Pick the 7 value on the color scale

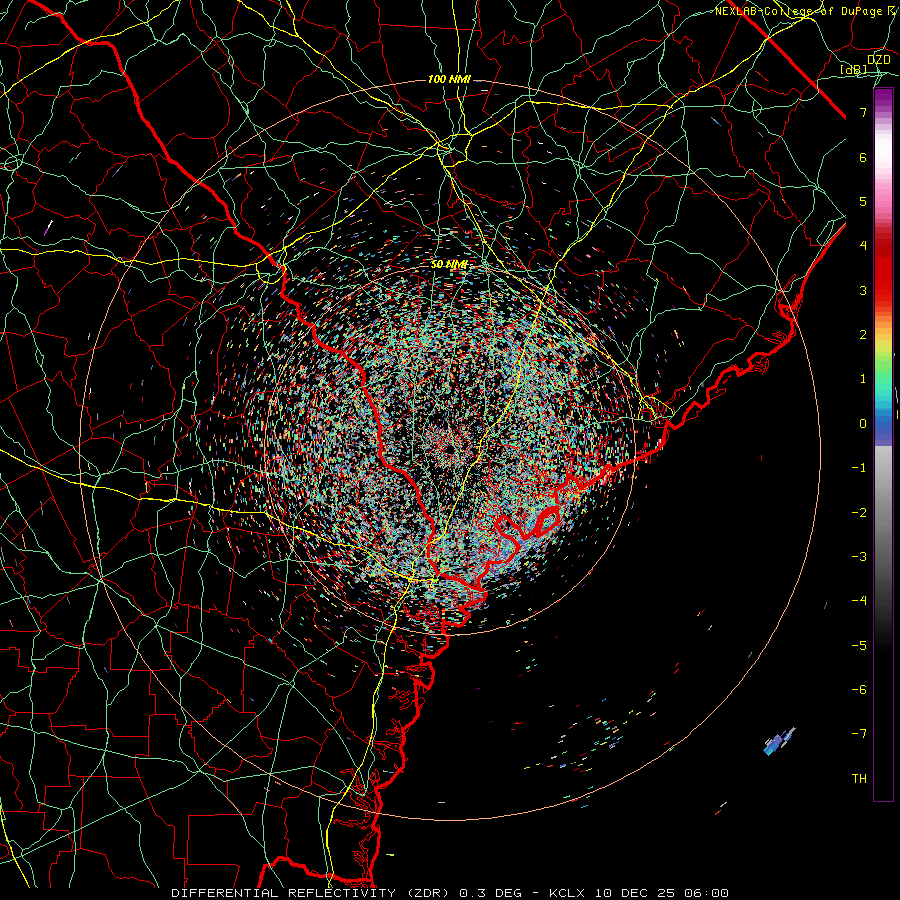click(x=863, y=112)
